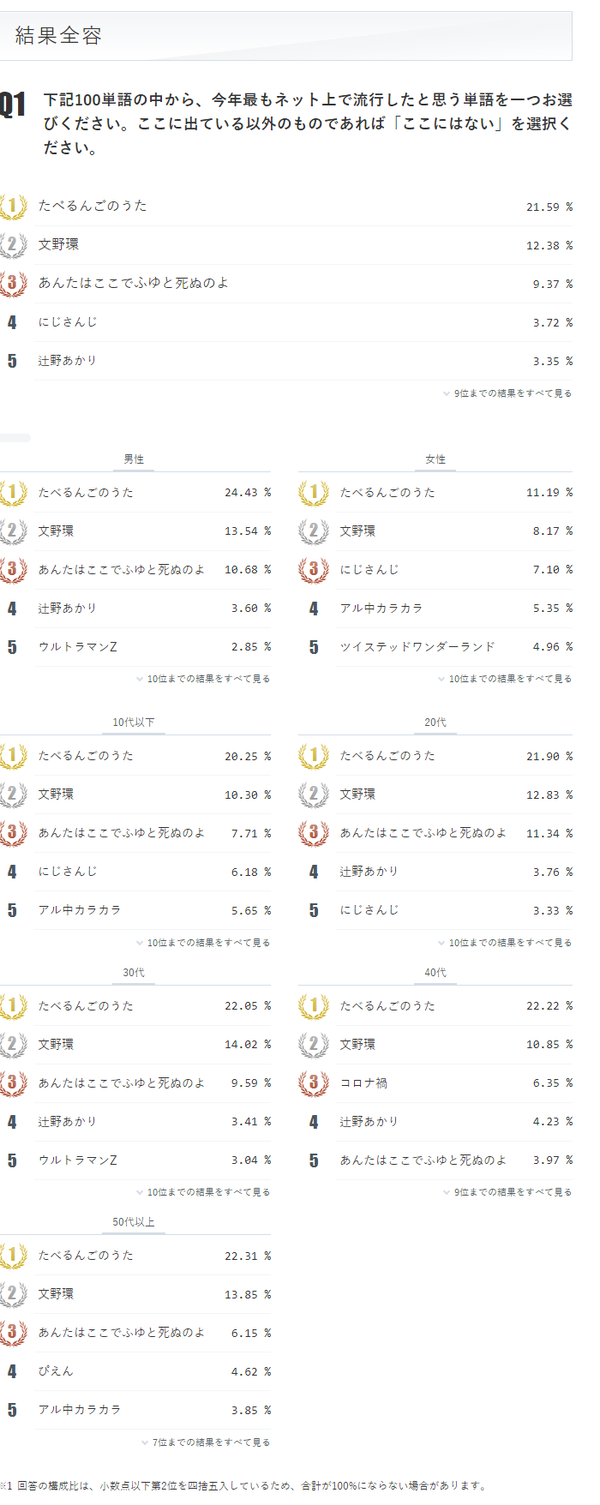Click the gold rank 1 medal under 20代
Screen dimensions: 600x1505
(313, 756)
